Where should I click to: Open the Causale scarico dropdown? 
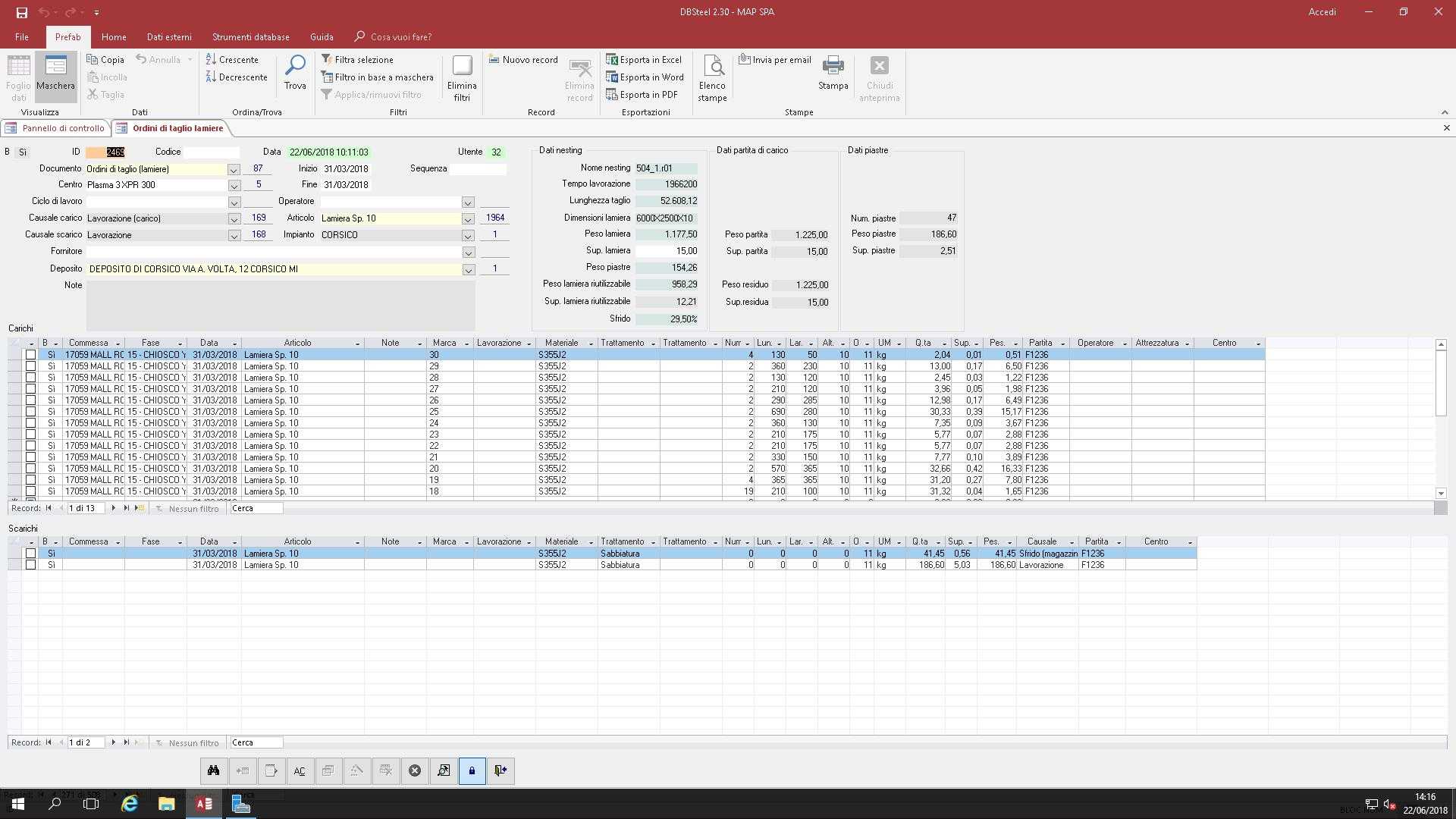(x=234, y=235)
